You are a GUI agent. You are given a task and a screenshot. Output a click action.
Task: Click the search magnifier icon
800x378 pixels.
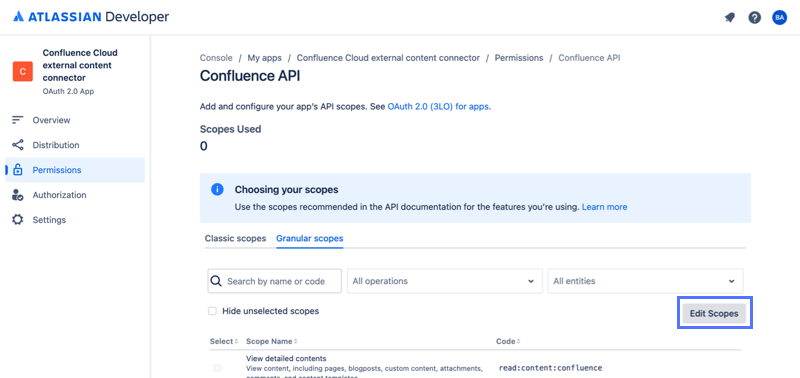pos(216,281)
